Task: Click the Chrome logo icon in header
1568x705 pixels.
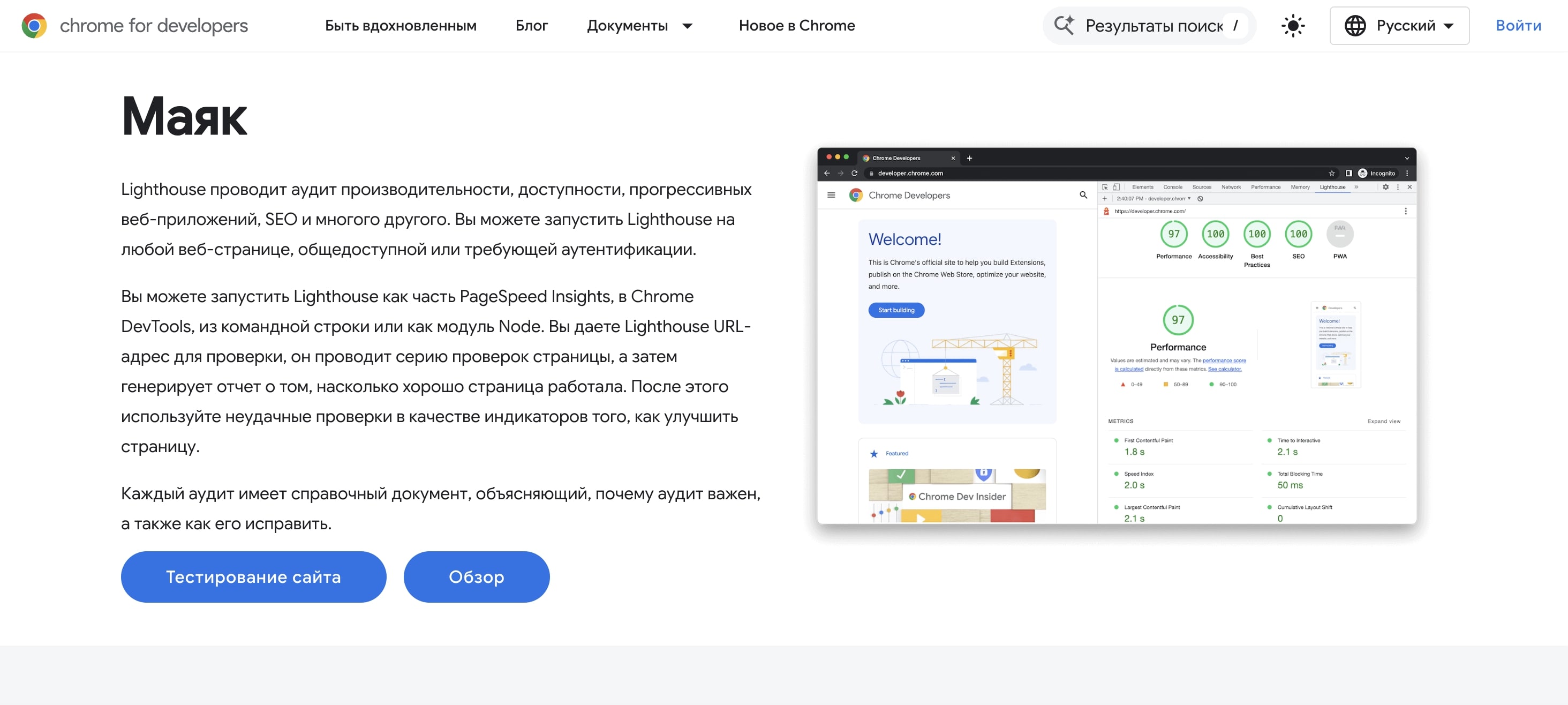Action: (34, 26)
